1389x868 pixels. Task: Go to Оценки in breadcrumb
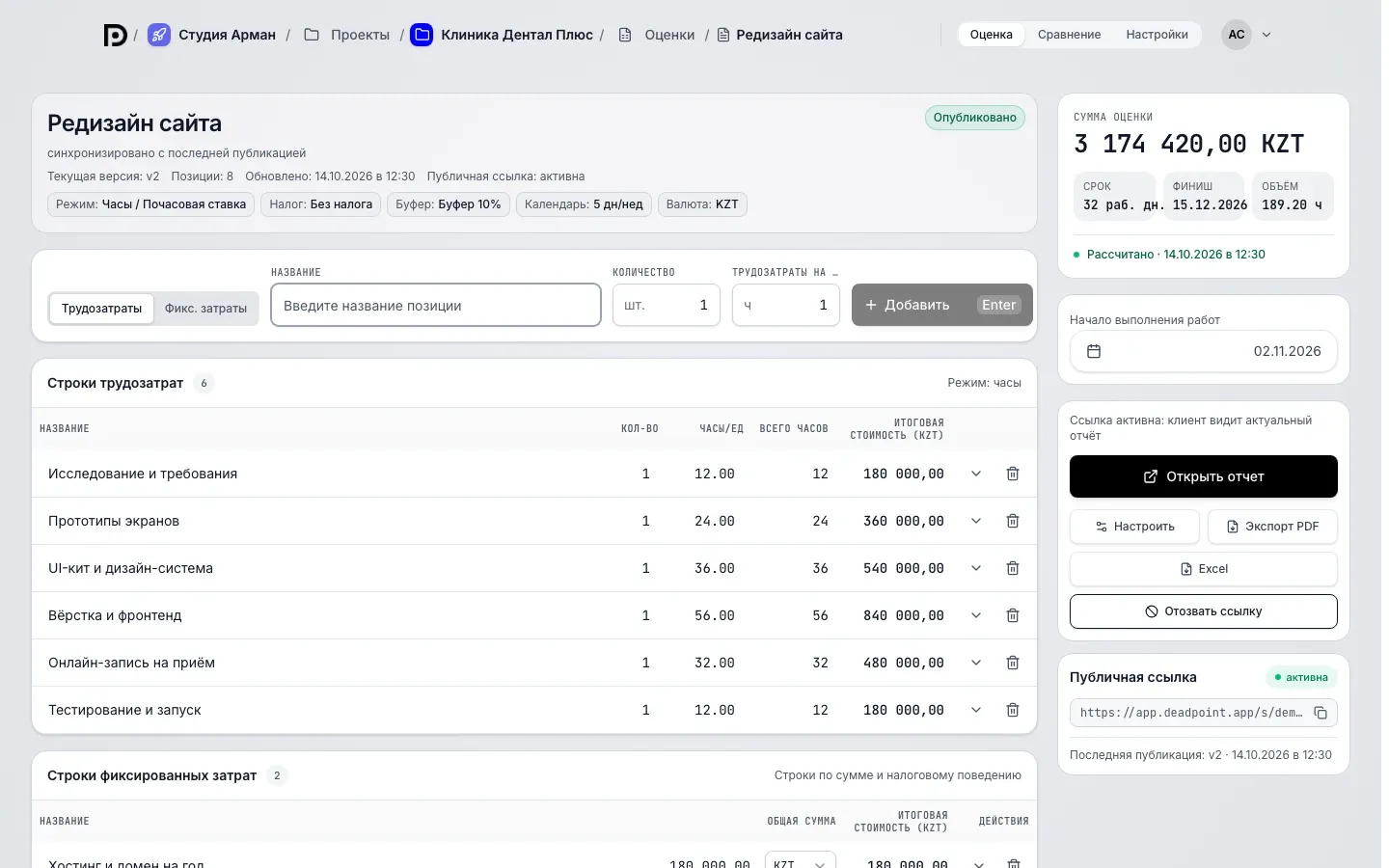click(669, 35)
